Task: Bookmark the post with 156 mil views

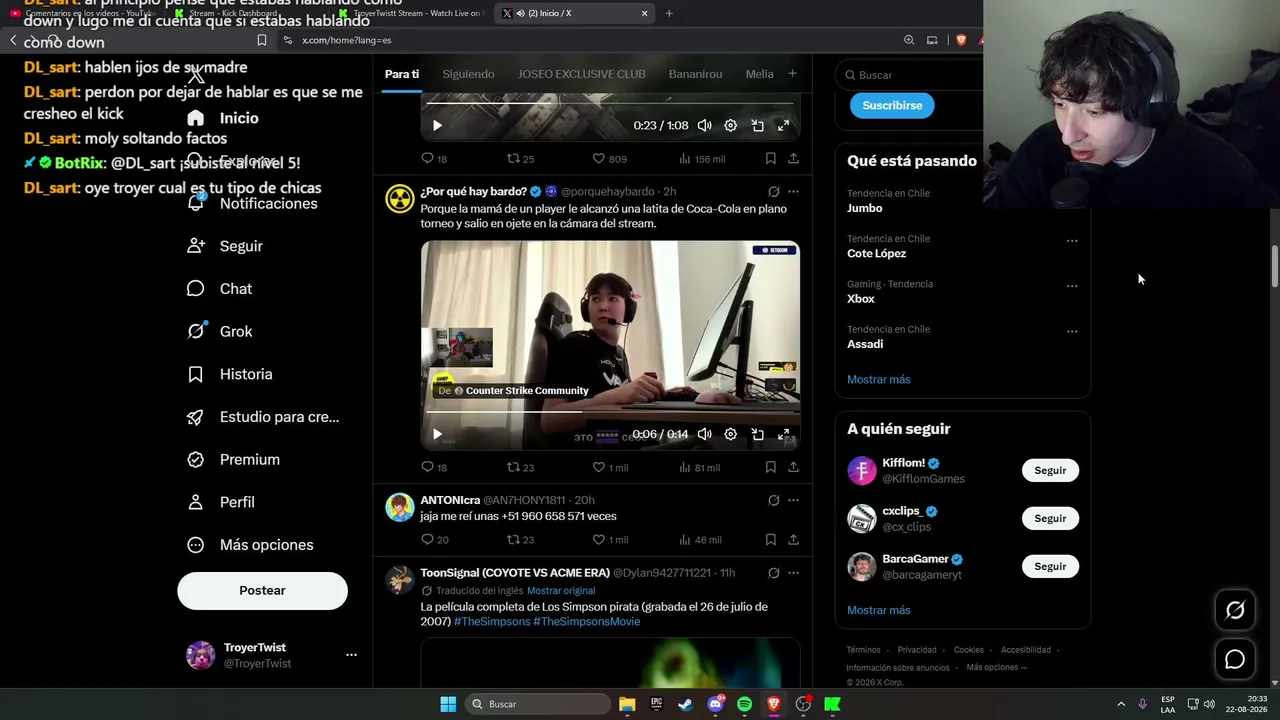Action: (x=770, y=159)
